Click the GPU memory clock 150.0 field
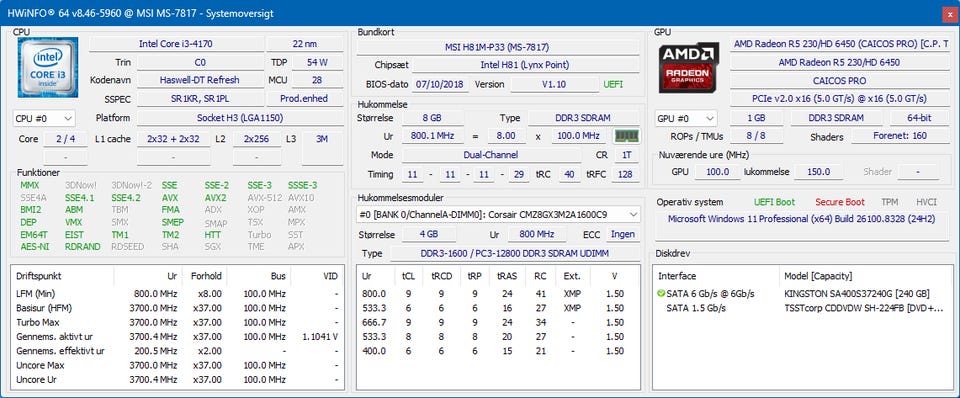The height and width of the screenshot is (398, 960). pos(819,172)
